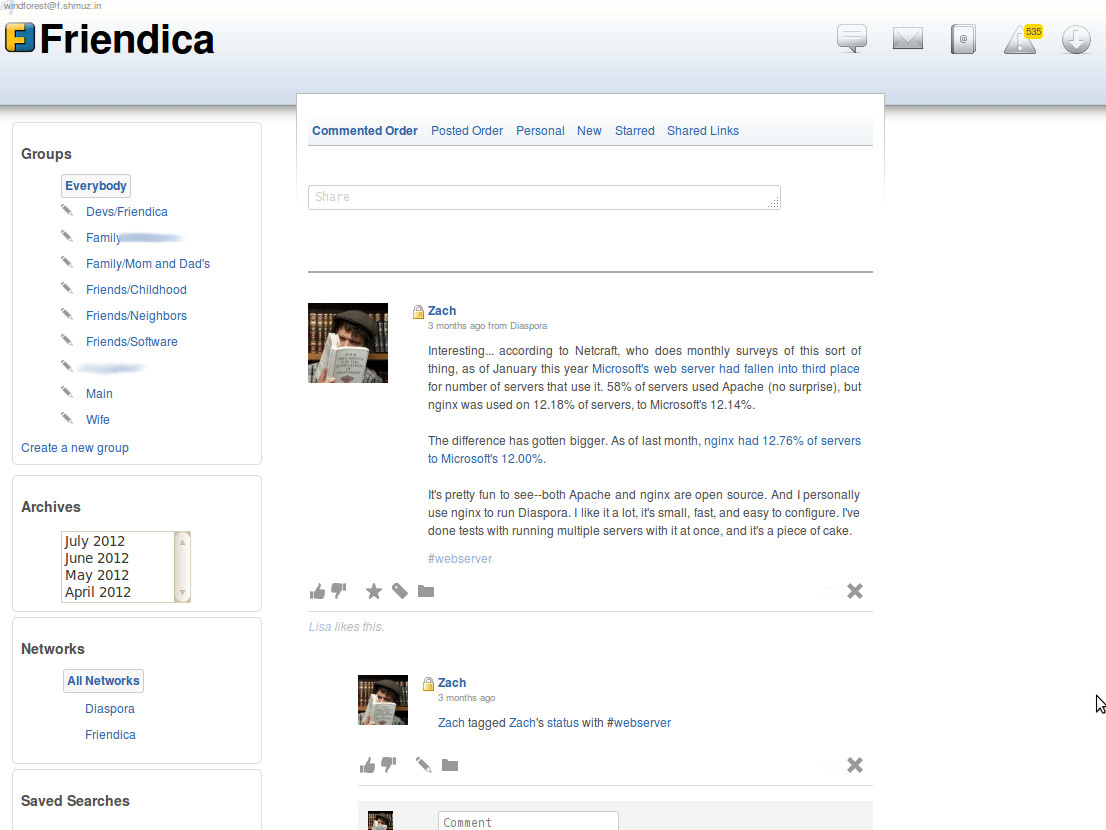1106x830 pixels.
Task: File Zach's Netcraft post to a folder
Action: point(426,591)
